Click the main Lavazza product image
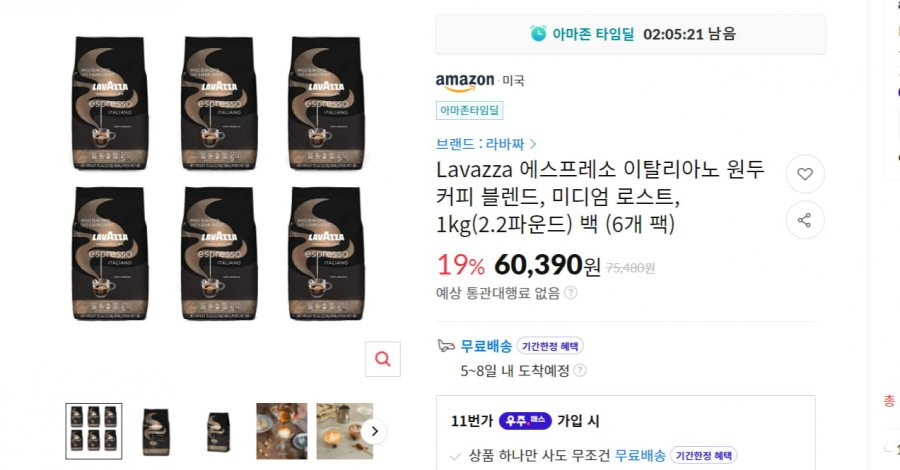900x470 pixels. pyautogui.click(x=219, y=178)
